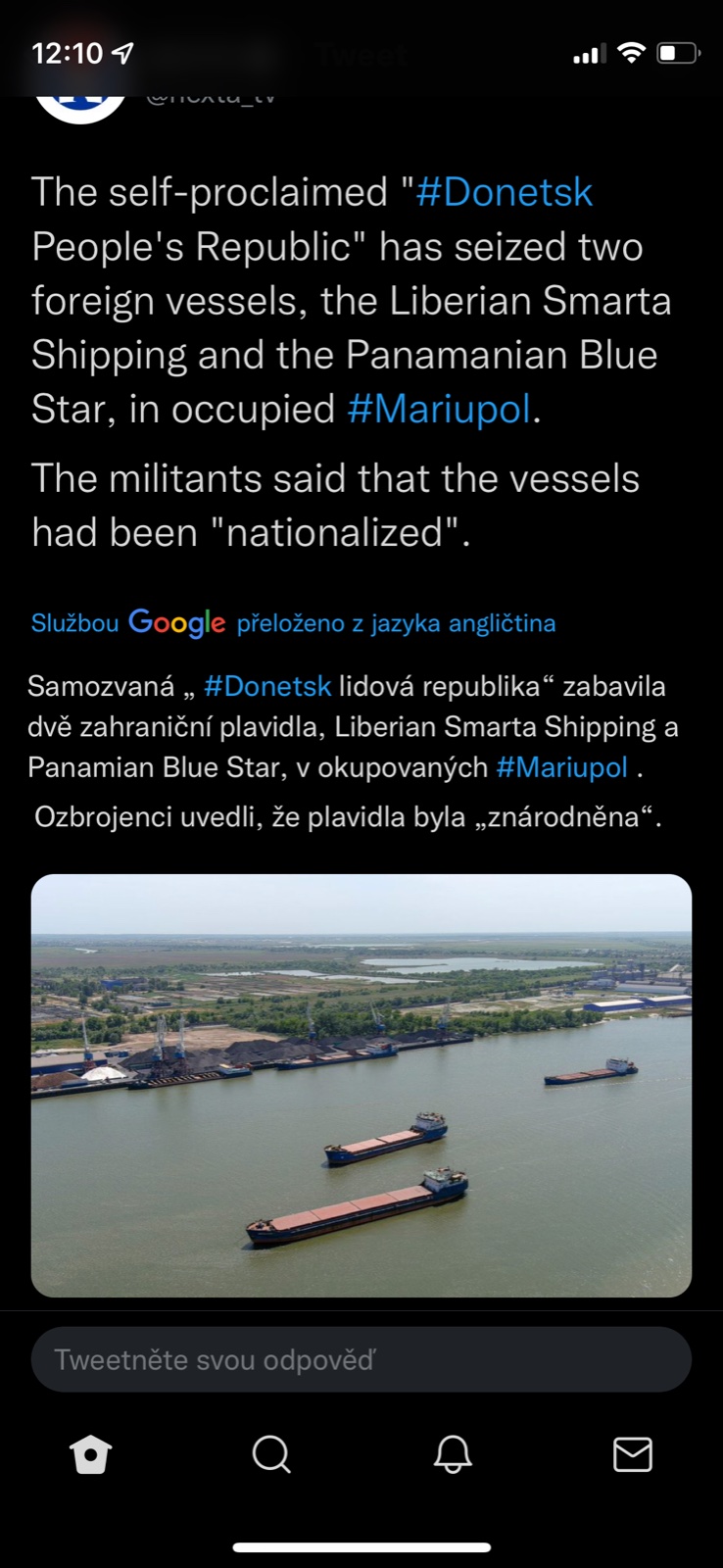Tap the 12:10 clock in status bar
Image resolution: width=723 pixels, height=1568 pixels.
[x=68, y=53]
